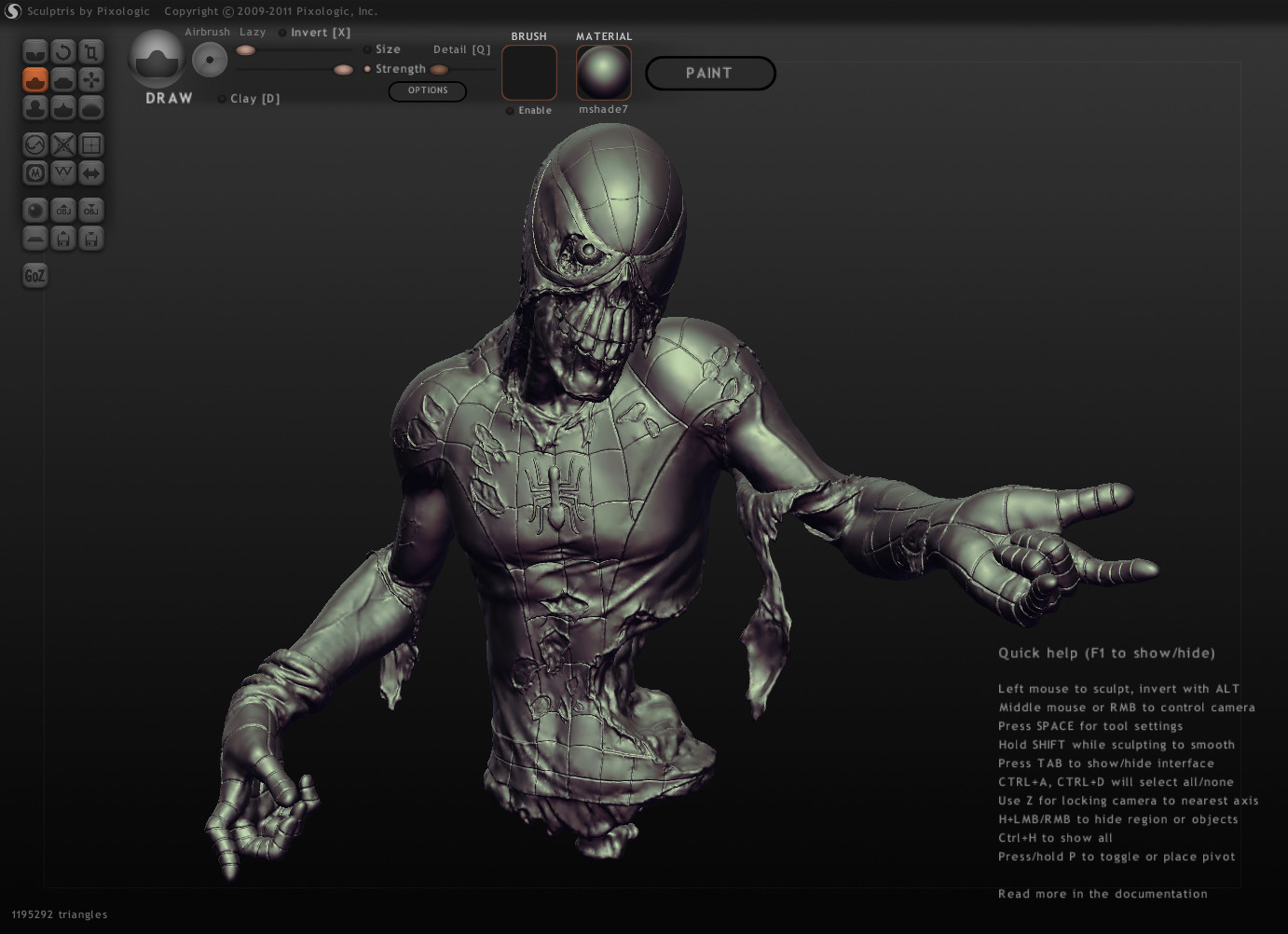Click the Save file disk icon
The image size is (1288, 934).
click(91, 240)
